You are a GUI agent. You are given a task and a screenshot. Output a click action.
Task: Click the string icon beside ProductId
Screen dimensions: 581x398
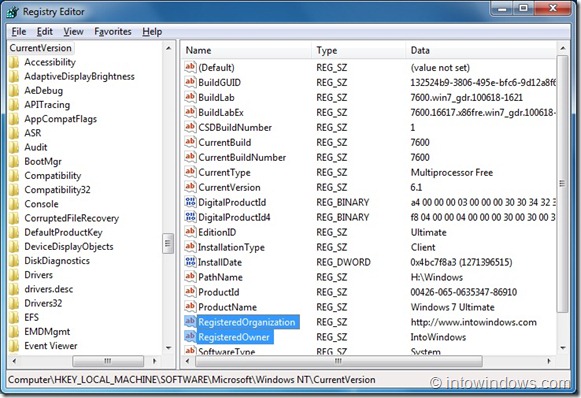point(190,292)
